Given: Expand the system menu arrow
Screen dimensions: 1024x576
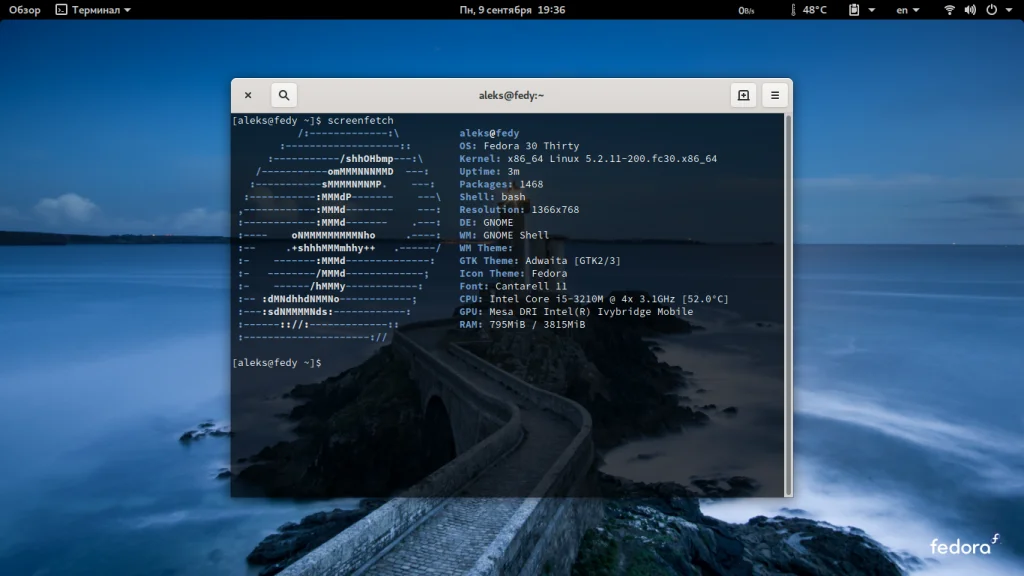Looking at the screenshot, I should (x=1009, y=10).
